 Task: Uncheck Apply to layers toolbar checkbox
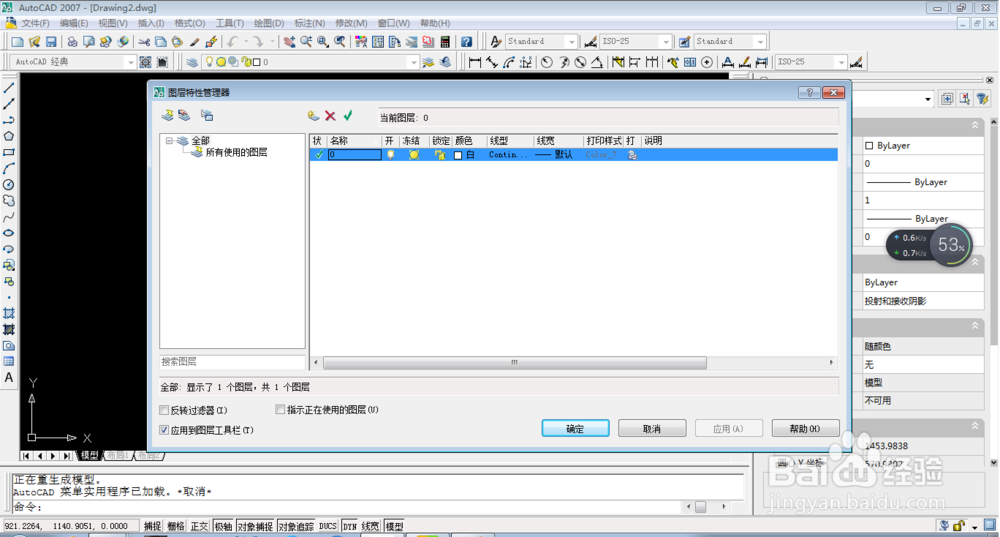click(x=164, y=430)
